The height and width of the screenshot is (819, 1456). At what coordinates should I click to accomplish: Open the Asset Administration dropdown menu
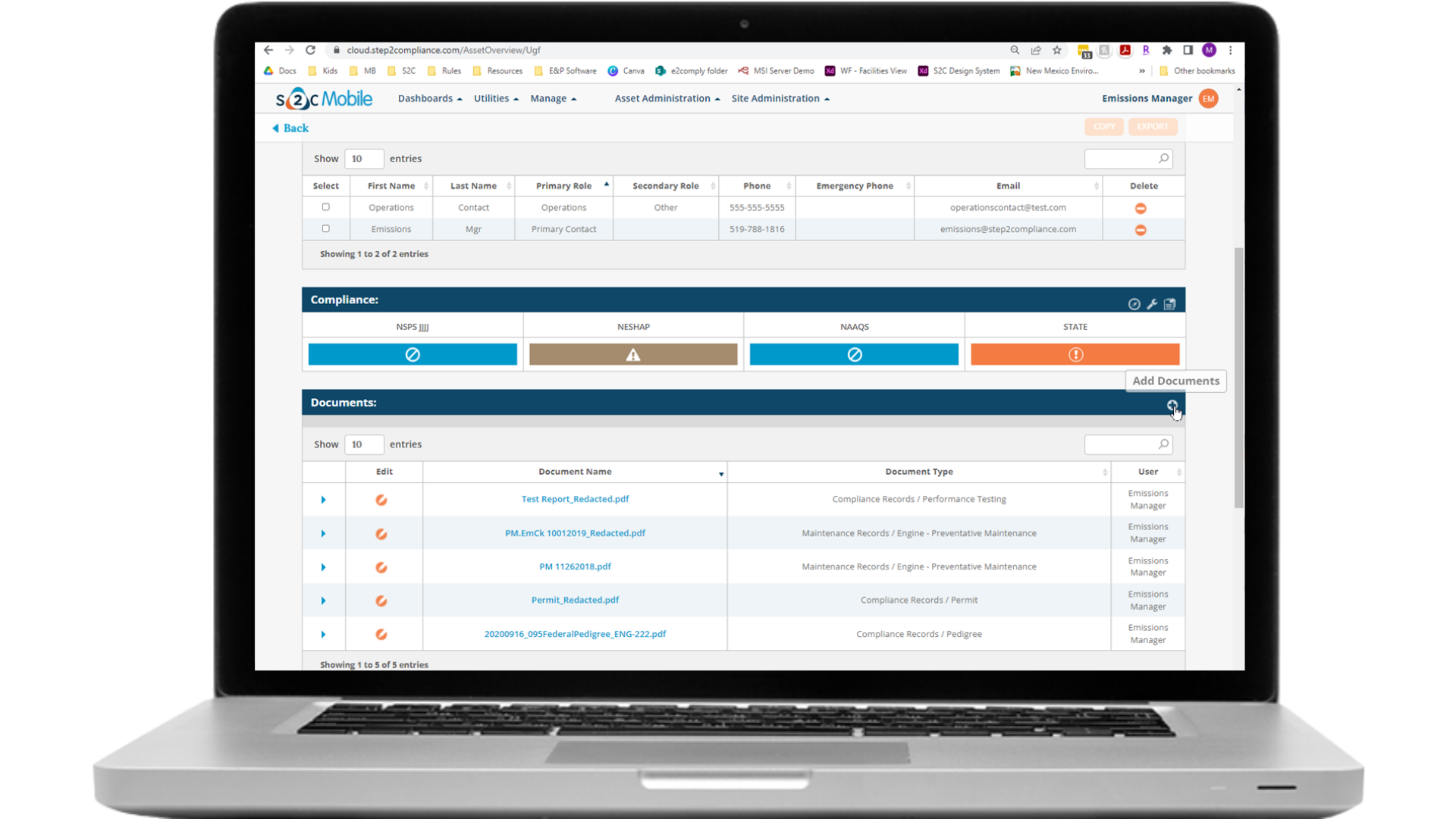(665, 98)
